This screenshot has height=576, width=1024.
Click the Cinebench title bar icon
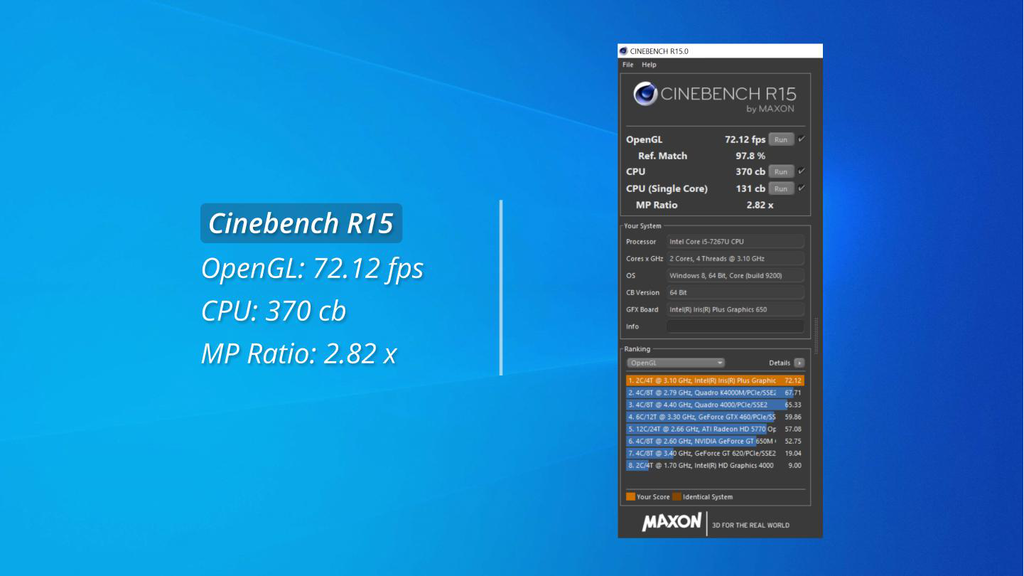point(624,51)
